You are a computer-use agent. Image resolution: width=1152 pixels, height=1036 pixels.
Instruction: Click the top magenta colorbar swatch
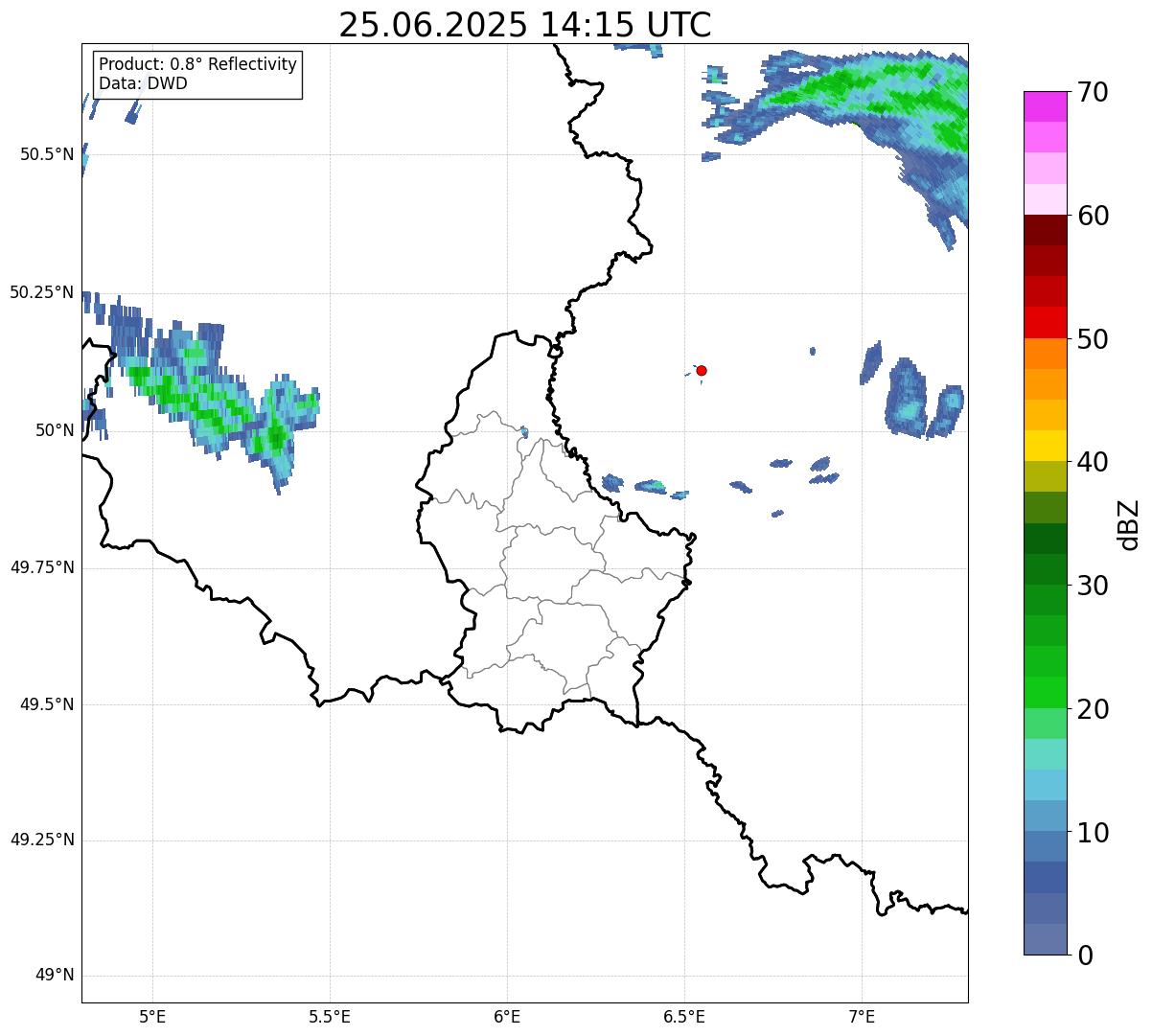point(1045,106)
